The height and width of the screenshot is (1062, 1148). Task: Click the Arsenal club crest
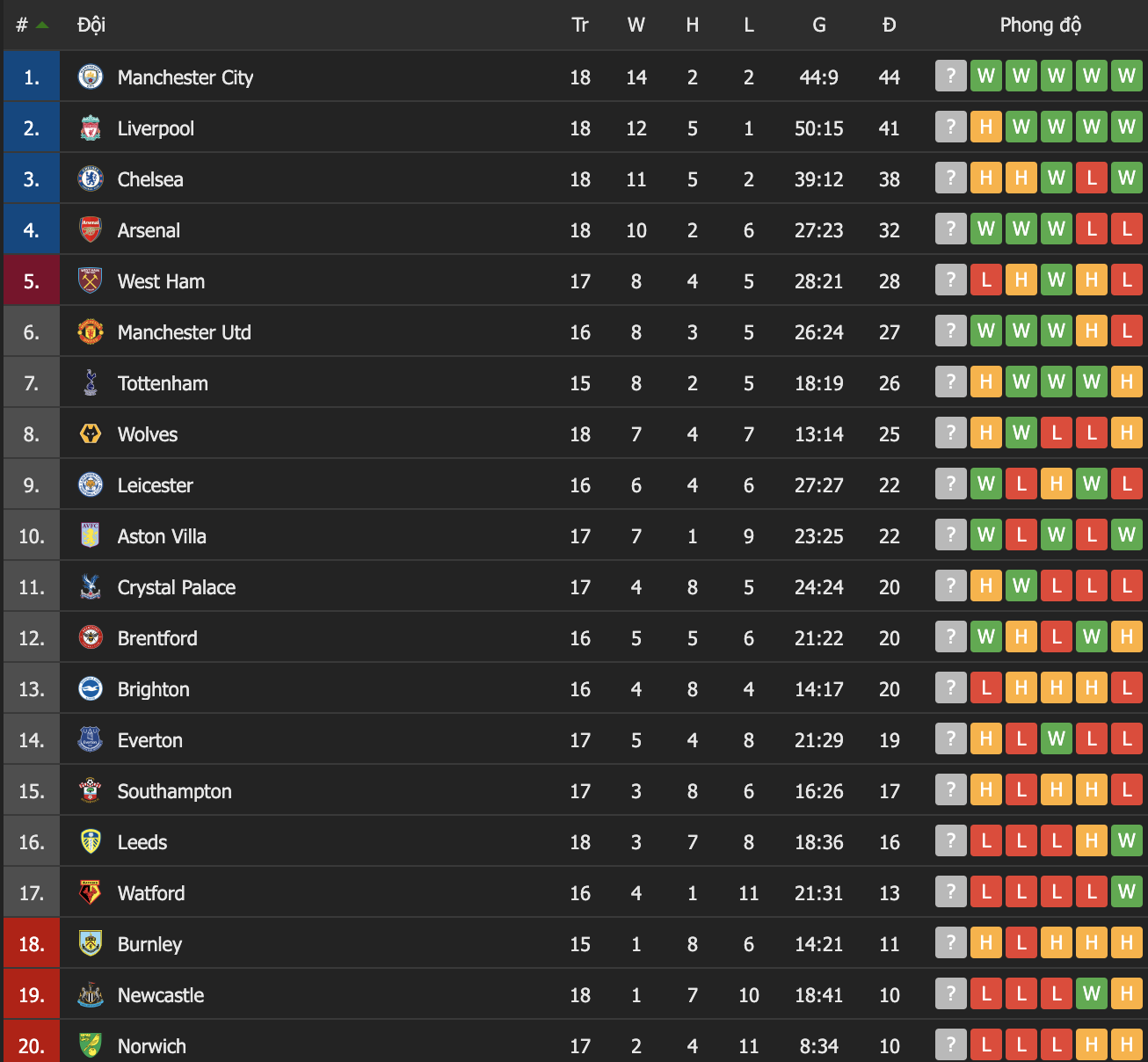(x=91, y=230)
